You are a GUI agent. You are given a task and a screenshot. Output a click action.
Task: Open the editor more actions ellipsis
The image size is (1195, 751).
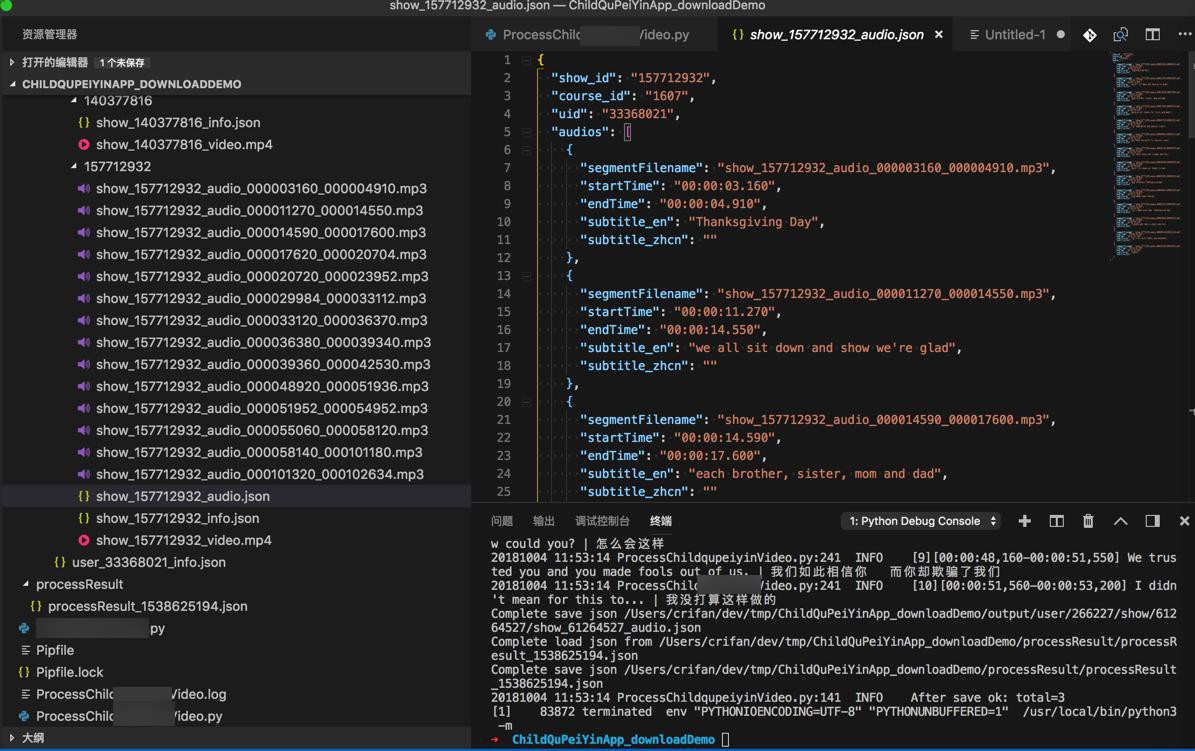tap(1184, 35)
